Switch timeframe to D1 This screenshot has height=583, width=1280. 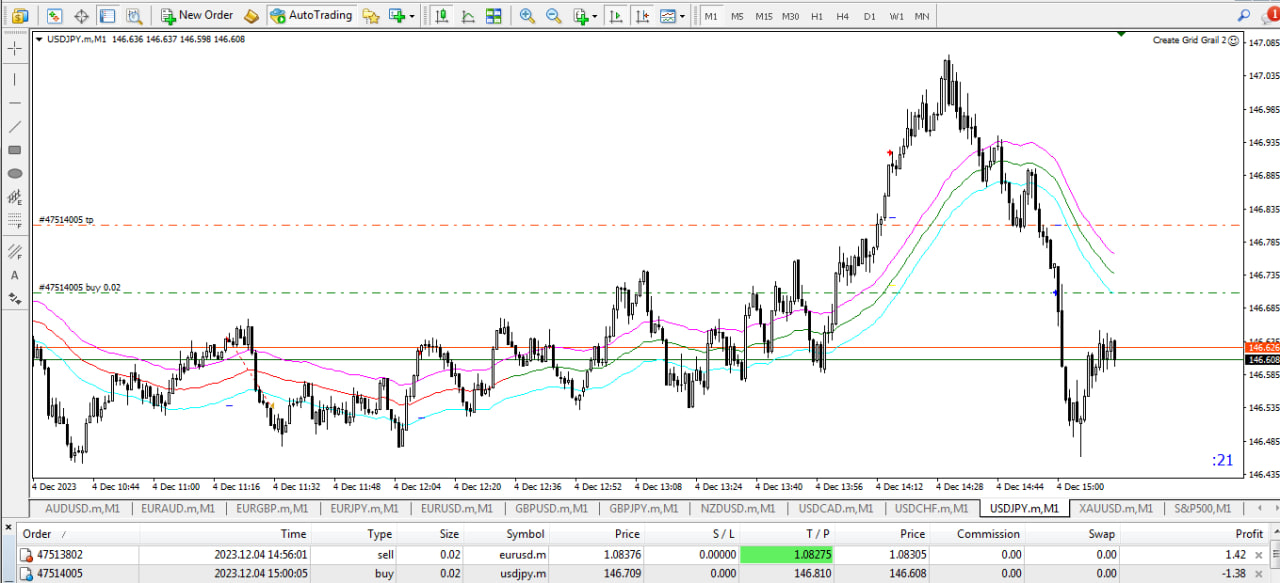870,16
